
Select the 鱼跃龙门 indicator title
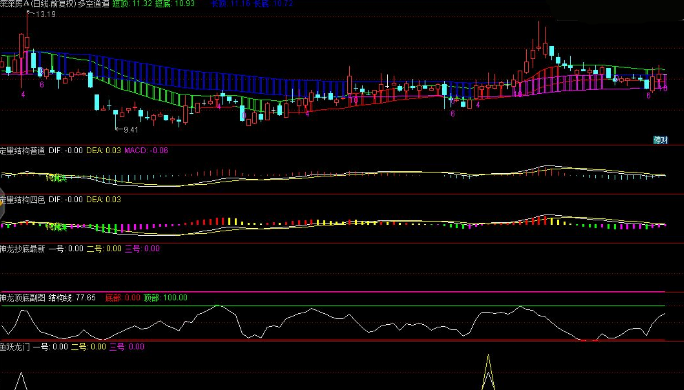[x=15, y=347]
